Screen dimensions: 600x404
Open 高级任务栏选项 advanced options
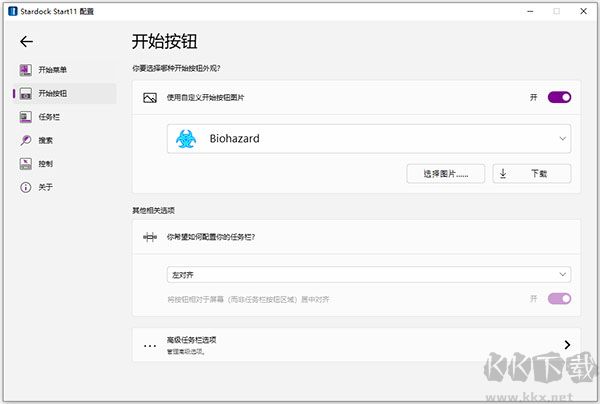(356, 345)
